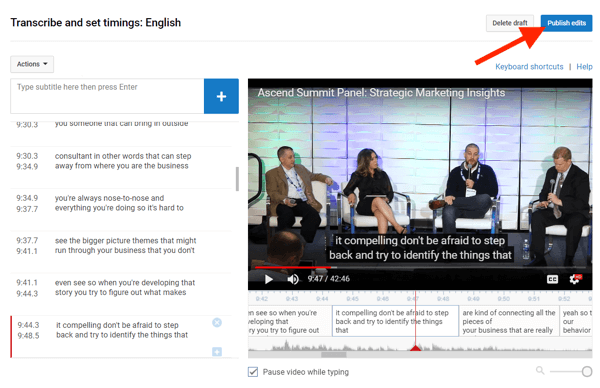The width and height of the screenshot is (600, 388).
Task: Click the 9:44.3 start time of active subtitle
Action: click(x=28, y=325)
